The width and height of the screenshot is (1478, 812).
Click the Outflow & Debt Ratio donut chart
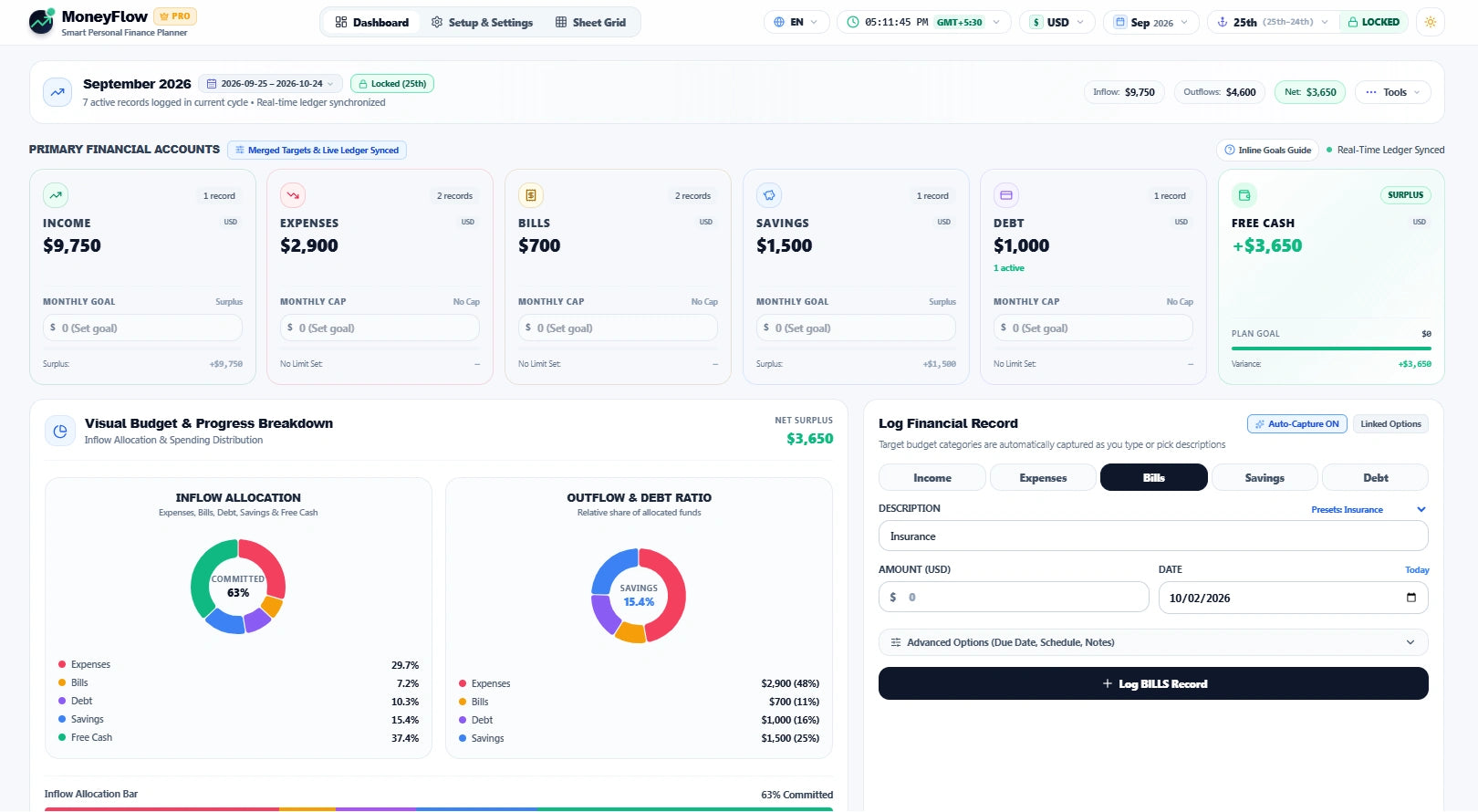coord(639,595)
